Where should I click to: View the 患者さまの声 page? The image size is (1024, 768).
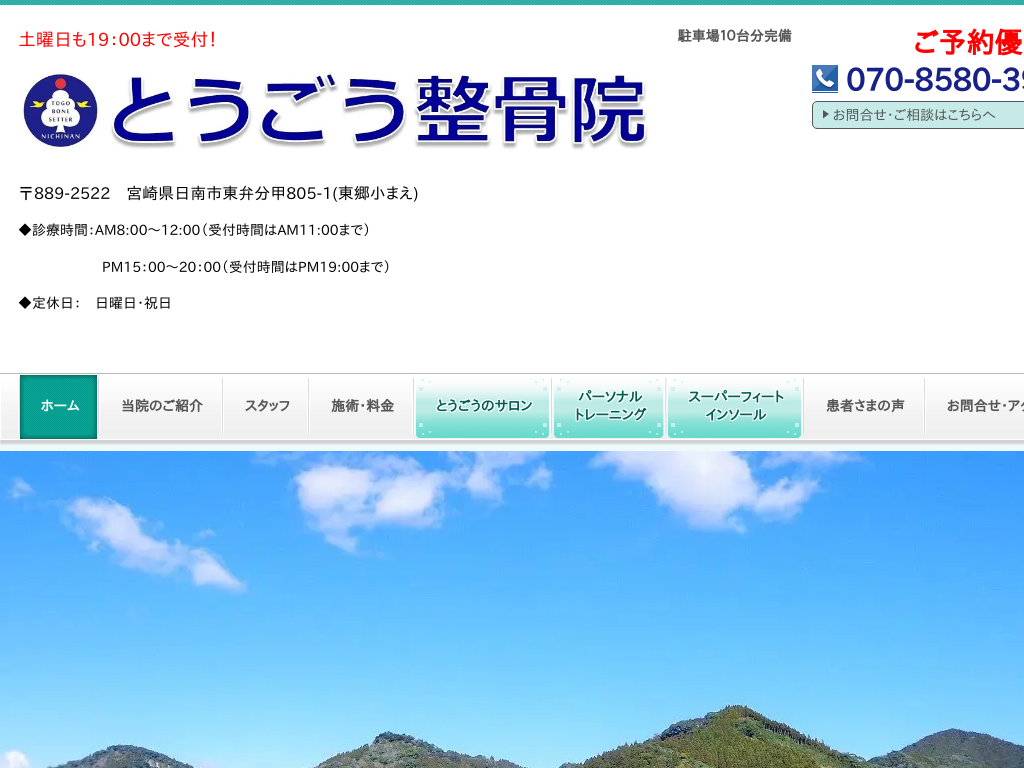coord(864,406)
